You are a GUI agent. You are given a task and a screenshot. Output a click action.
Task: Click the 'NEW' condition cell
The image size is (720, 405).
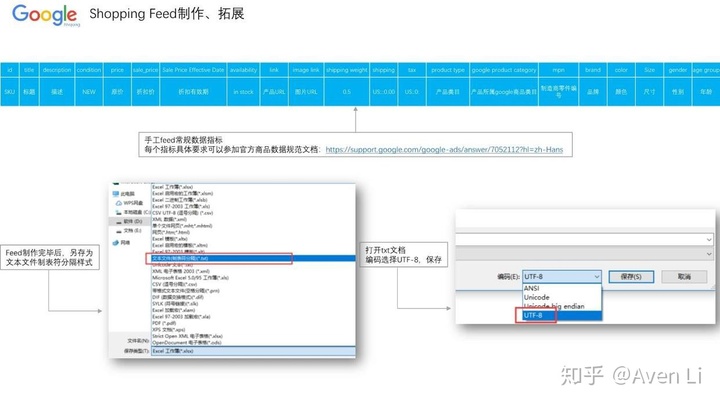coord(89,92)
